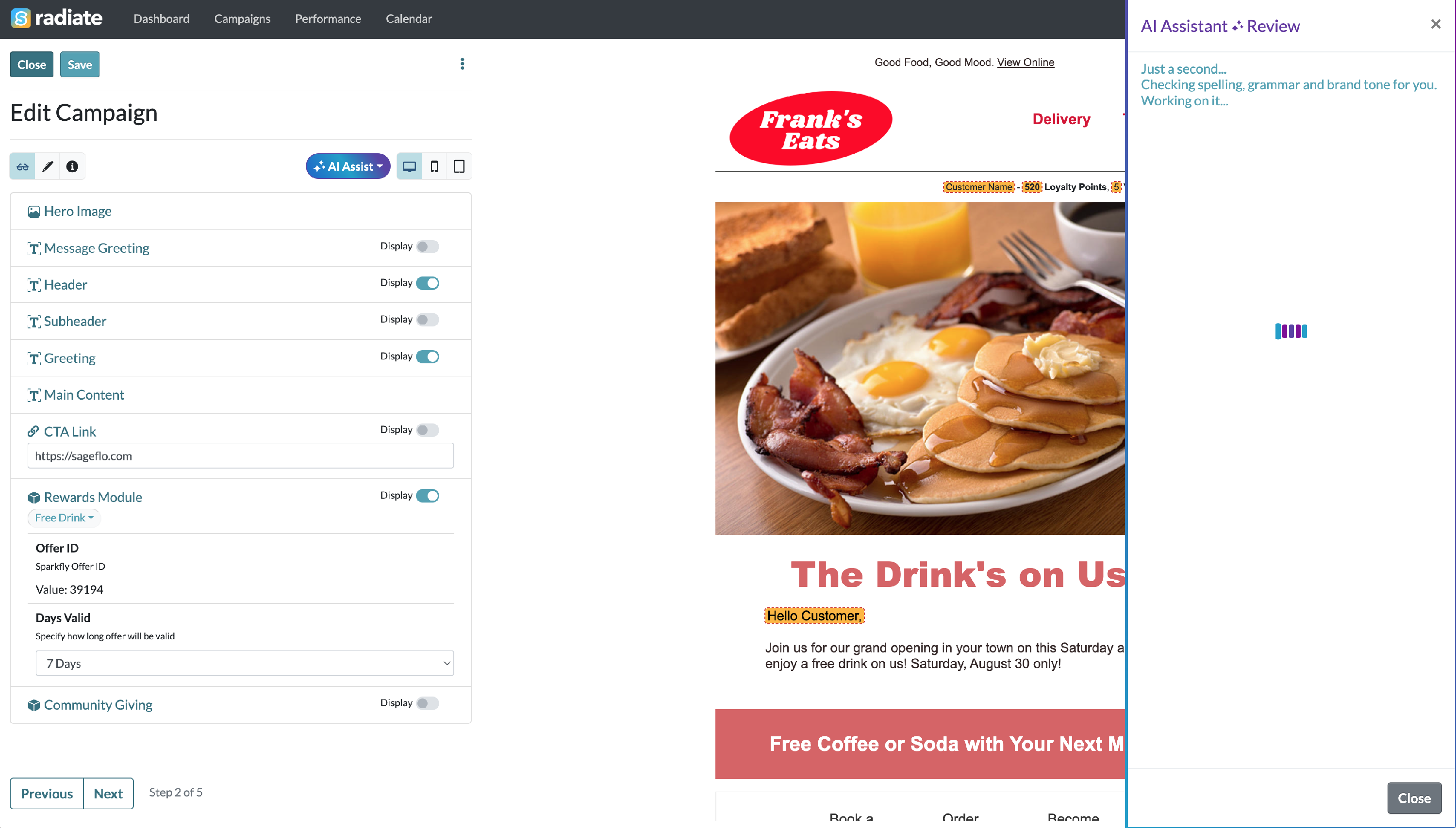This screenshot has width=1456, height=828.
Task: Click the preview glasses icon
Action: 23,167
